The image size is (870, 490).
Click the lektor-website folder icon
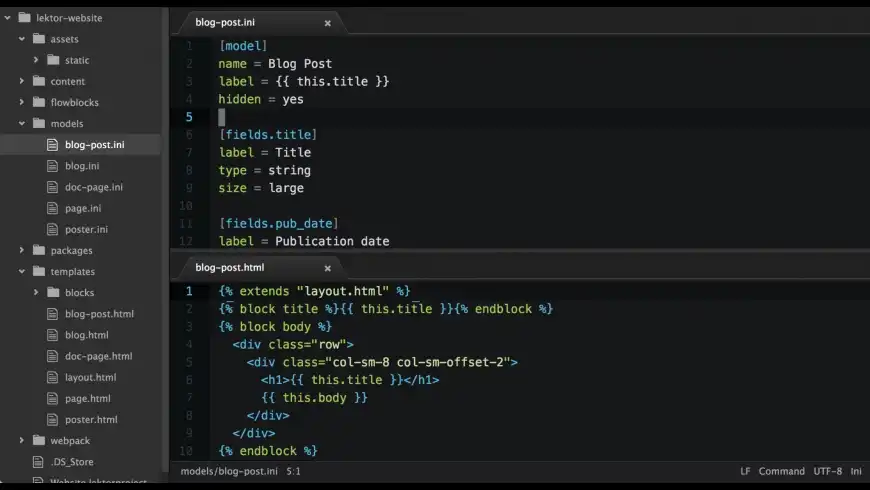(x=24, y=18)
